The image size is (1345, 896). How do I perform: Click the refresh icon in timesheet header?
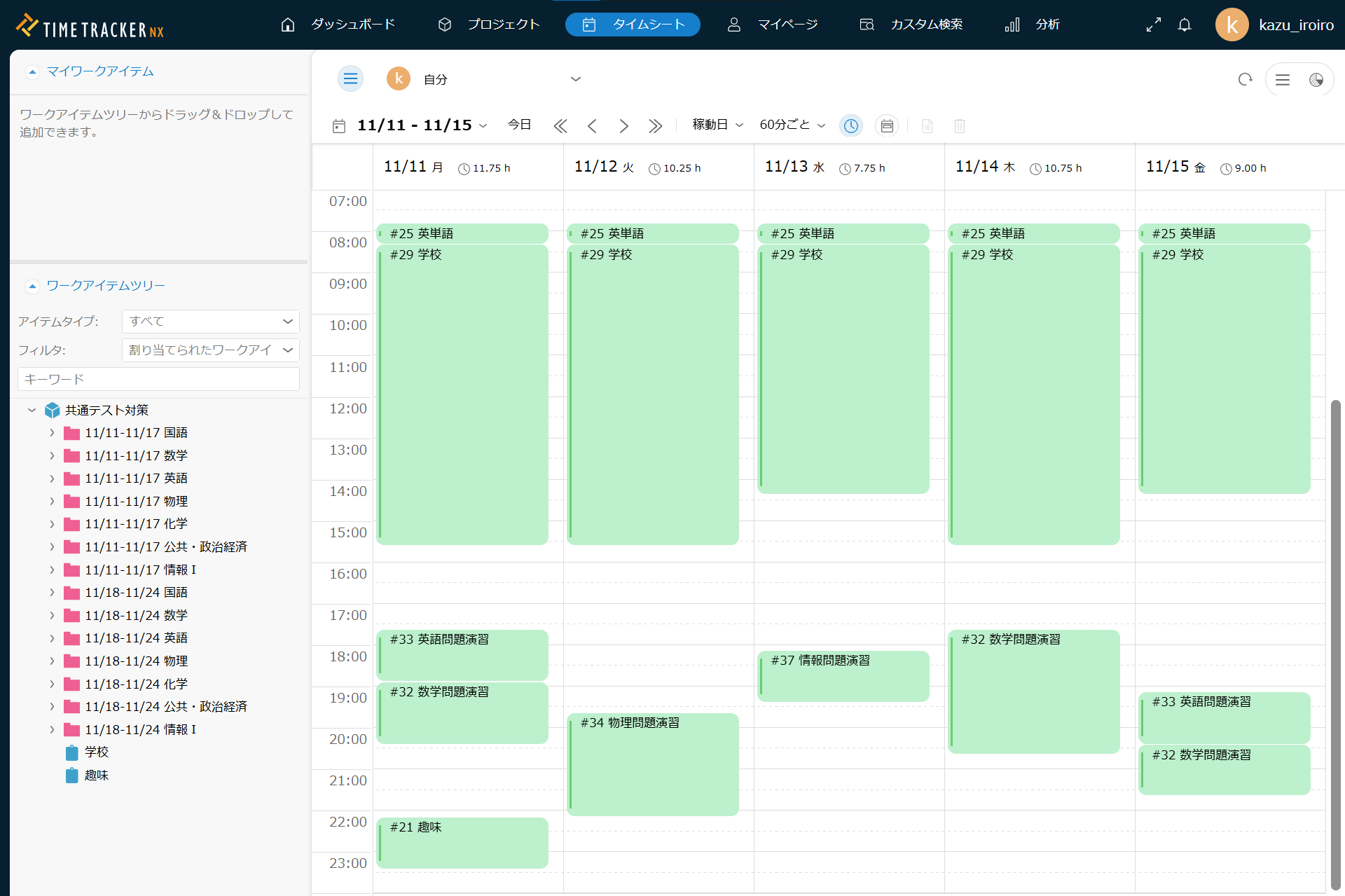[1245, 80]
